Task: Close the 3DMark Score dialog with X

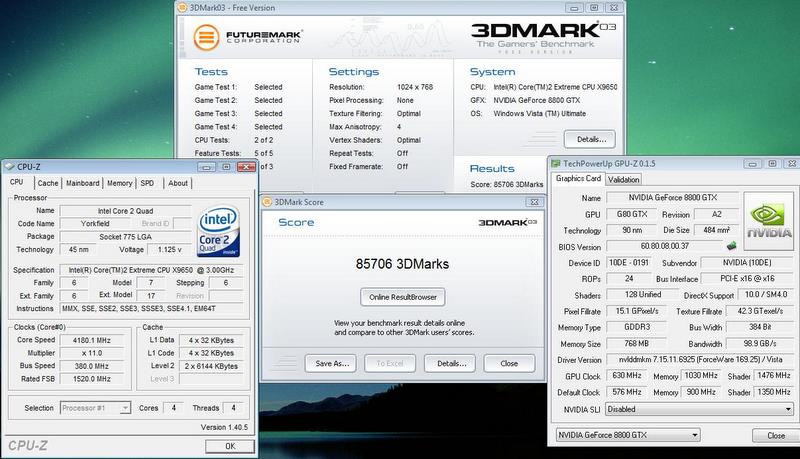Action: point(534,202)
